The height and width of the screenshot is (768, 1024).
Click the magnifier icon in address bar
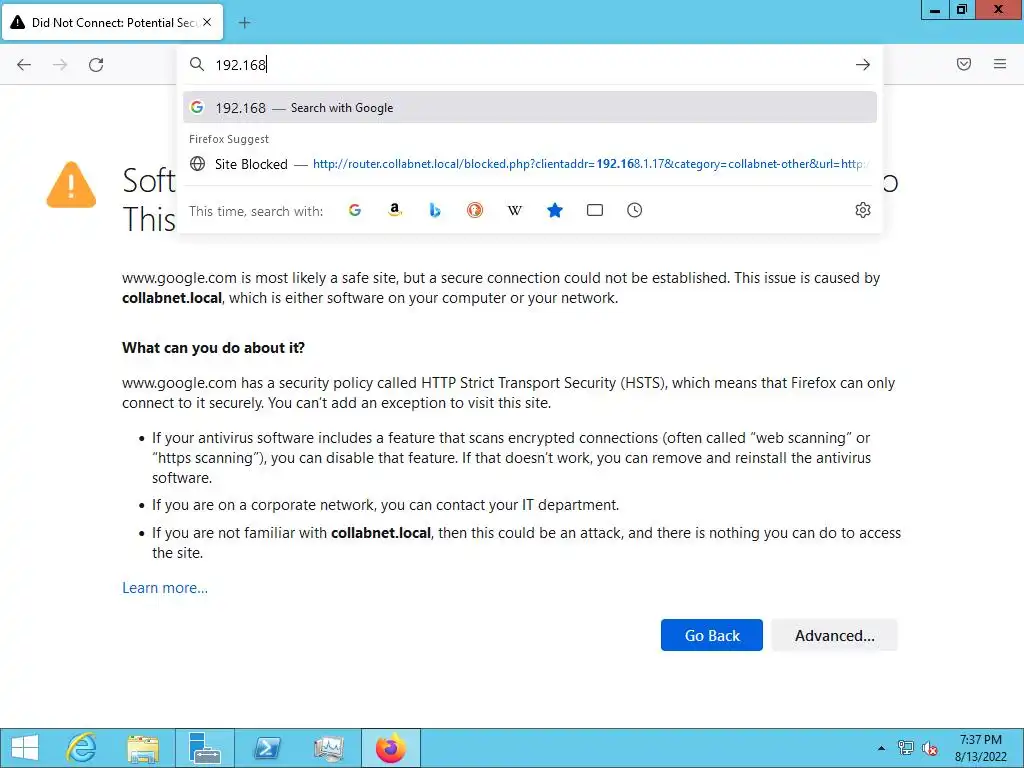(x=197, y=64)
